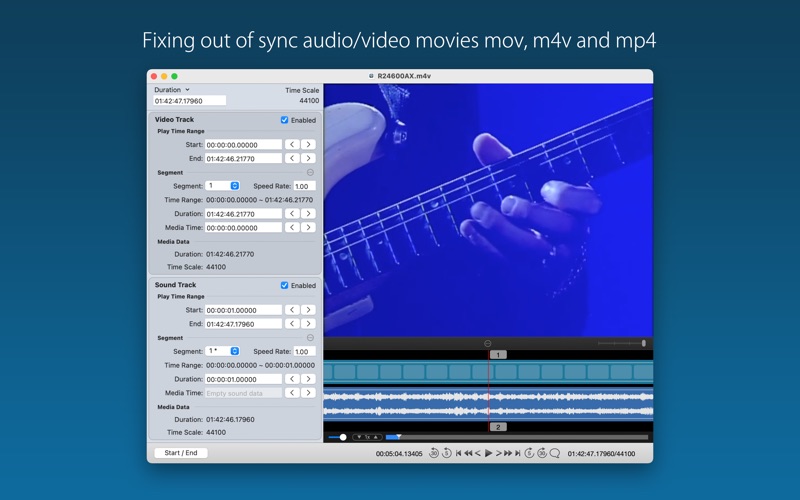
Task: Toggle the loop playback icon
Action: 555,453
